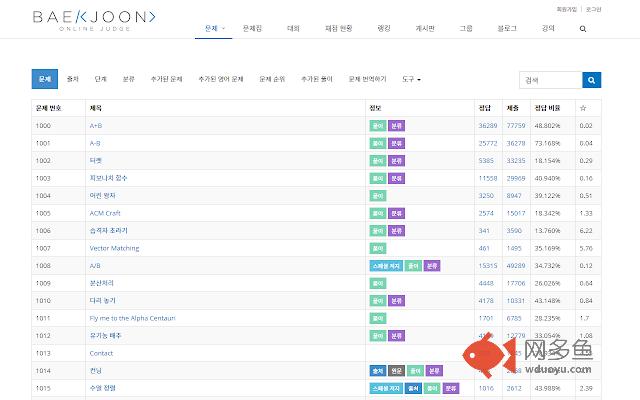This screenshot has width=640, height=400.
Task: Expand the 도구 dropdown in the sub-navigation
Action: (411, 79)
